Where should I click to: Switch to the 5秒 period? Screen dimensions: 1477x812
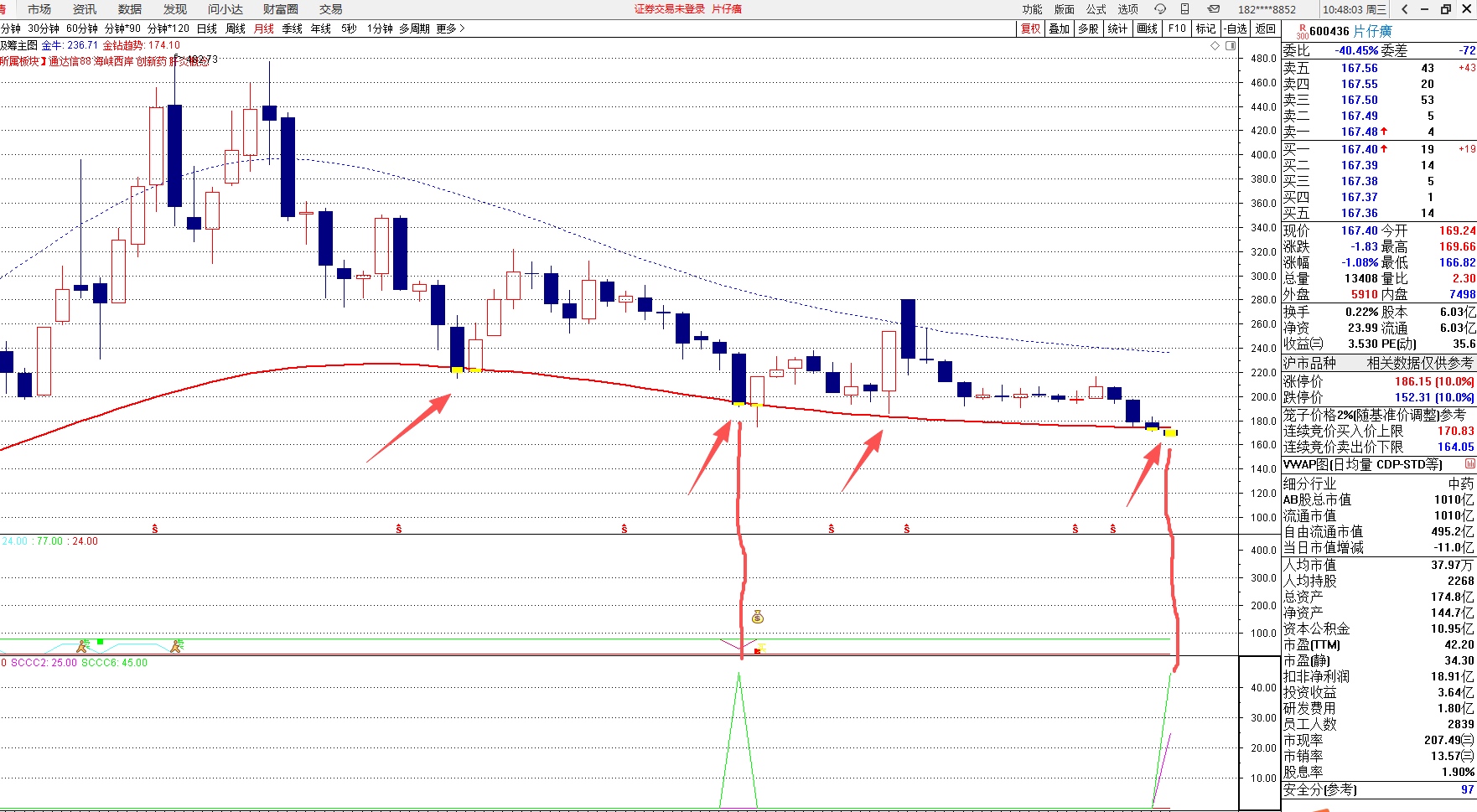[x=349, y=28]
